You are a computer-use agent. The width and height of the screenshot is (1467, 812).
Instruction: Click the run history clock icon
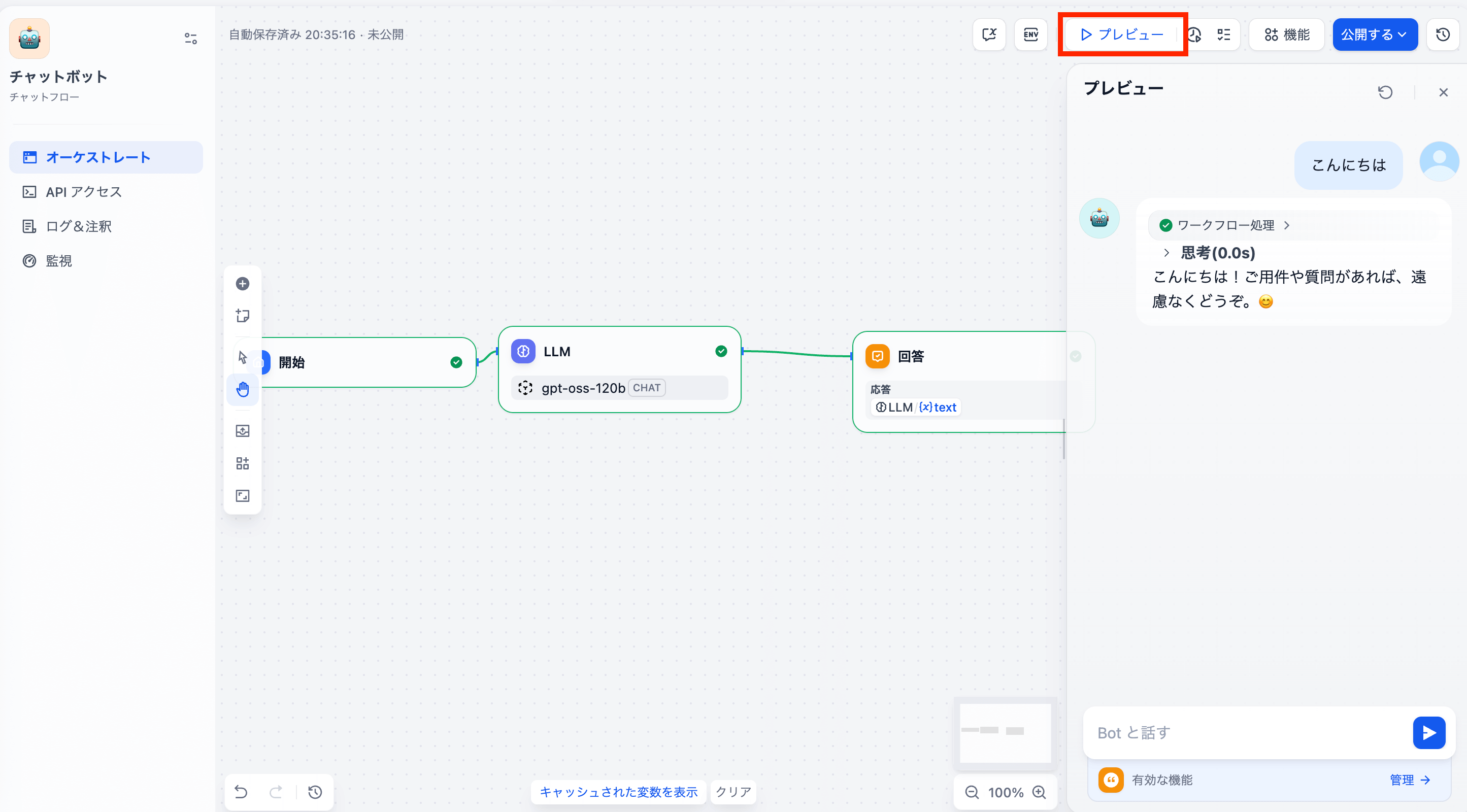1195,35
